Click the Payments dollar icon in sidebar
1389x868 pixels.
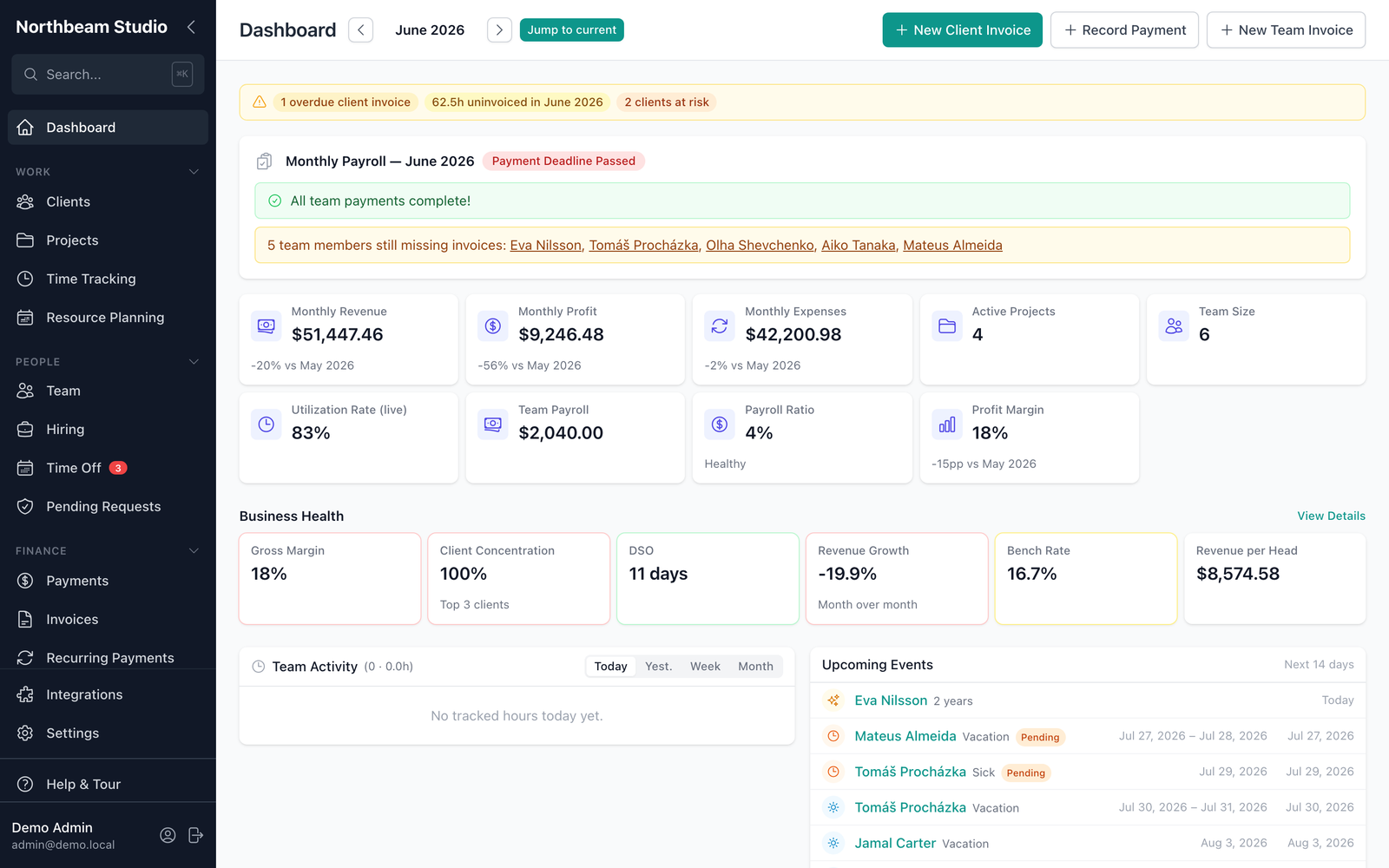(x=25, y=581)
